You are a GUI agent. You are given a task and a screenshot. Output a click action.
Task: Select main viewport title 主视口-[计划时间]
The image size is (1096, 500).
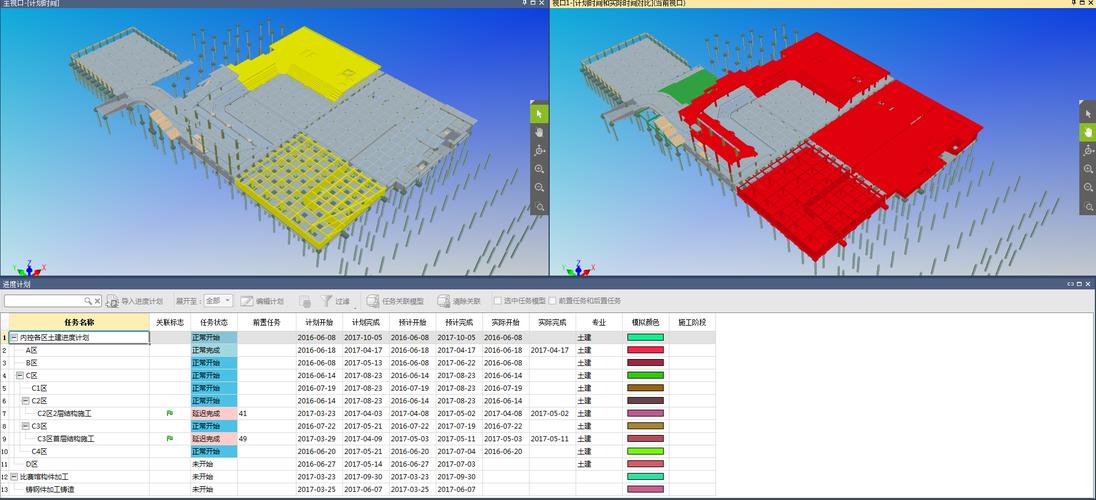click(31, 3)
